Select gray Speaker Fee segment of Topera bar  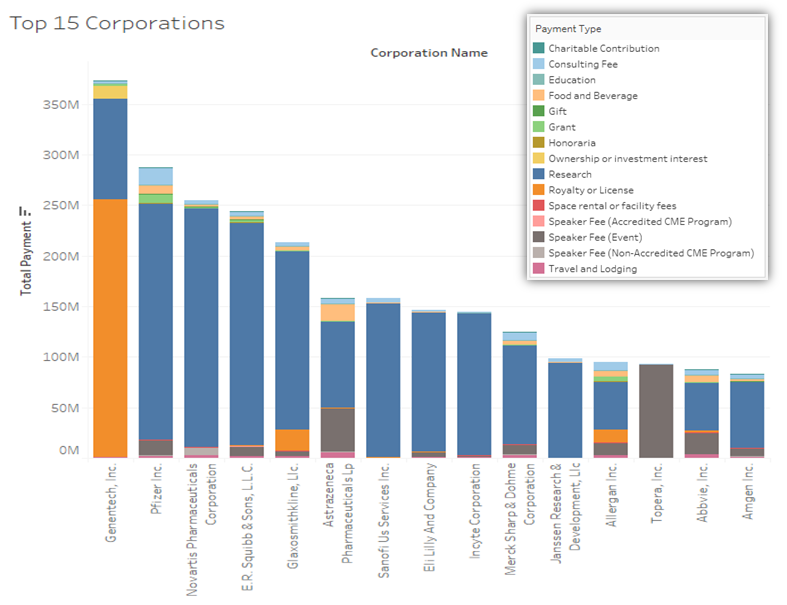657,411
